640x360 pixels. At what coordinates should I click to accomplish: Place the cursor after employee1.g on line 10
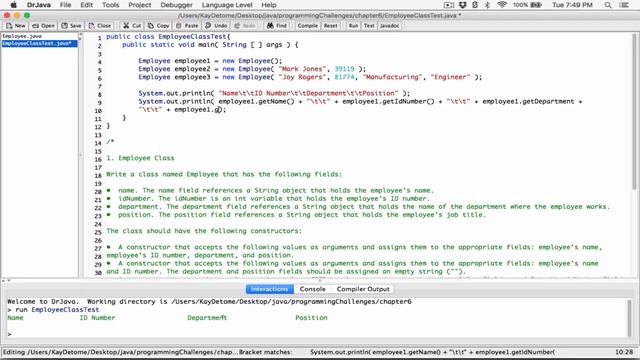(x=220, y=109)
